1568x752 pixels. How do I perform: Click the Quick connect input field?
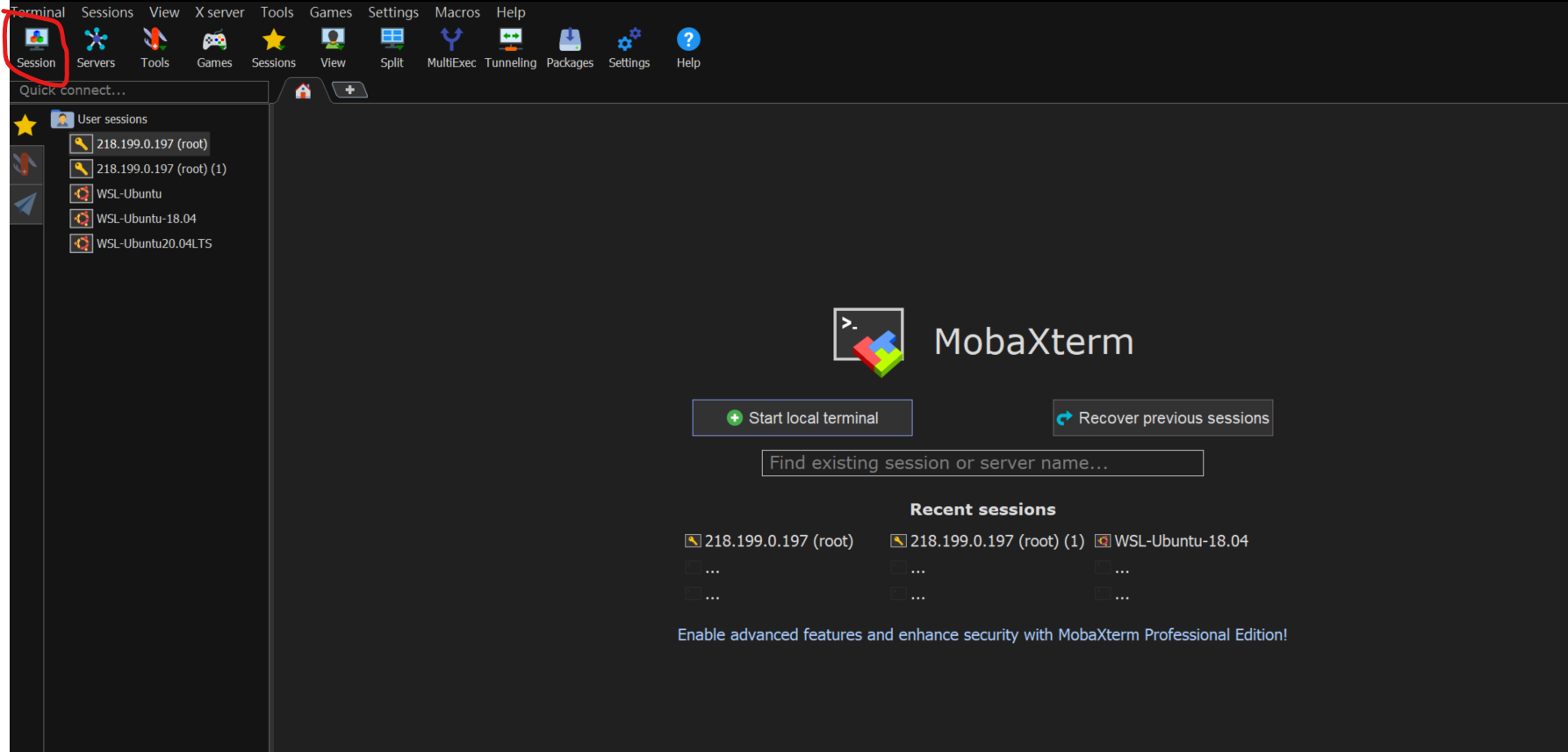(140, 90)
